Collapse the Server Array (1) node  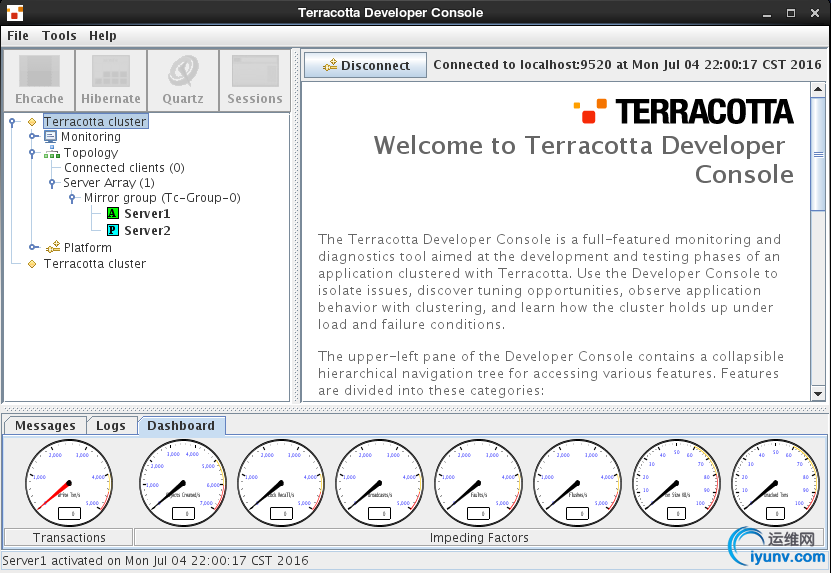pos(51,183)
